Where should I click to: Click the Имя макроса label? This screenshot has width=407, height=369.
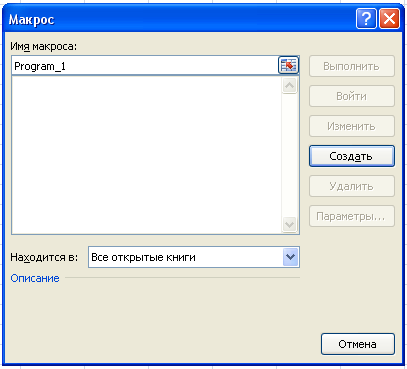coord(43,46)
